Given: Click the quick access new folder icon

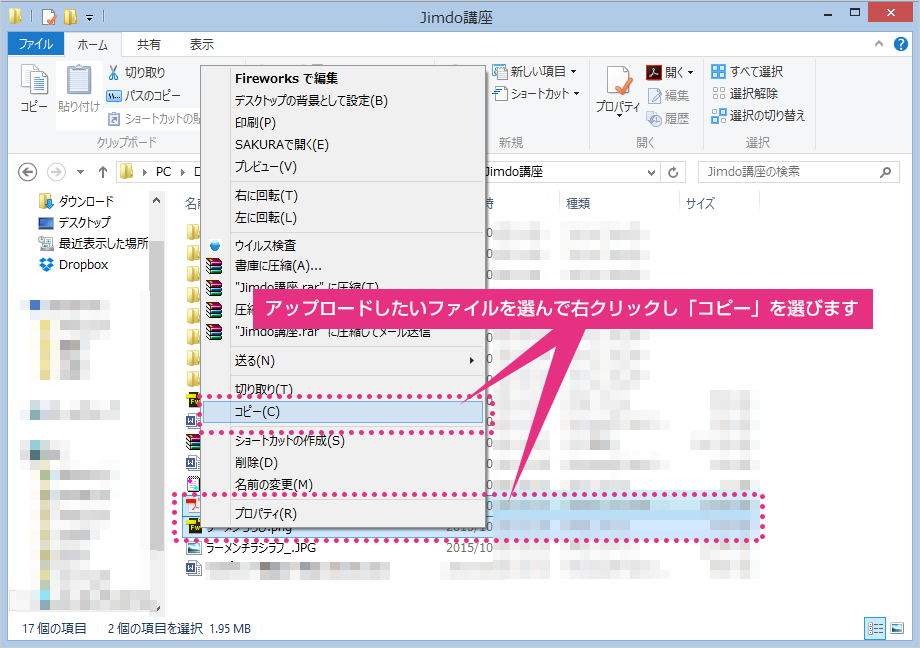Looking at the screenshot, I should point(70,17).
